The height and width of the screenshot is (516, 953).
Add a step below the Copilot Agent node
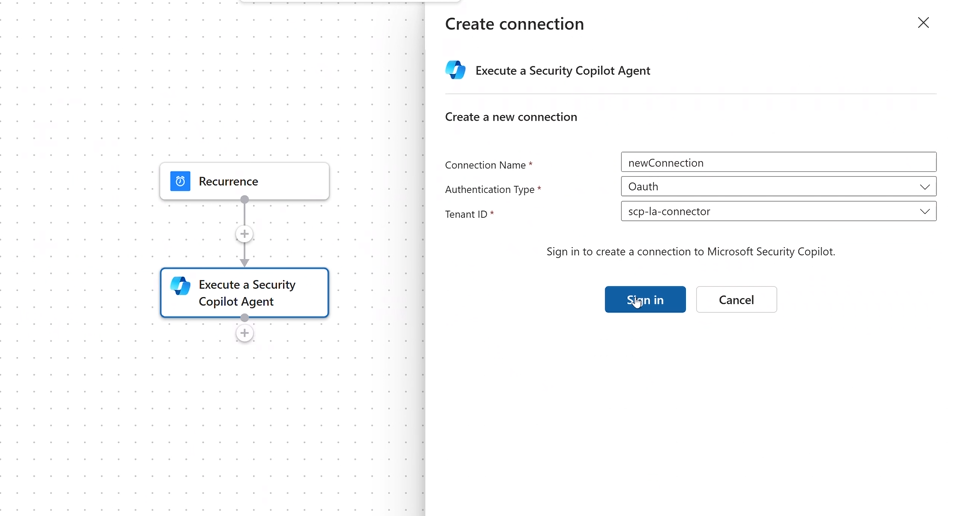244,333
